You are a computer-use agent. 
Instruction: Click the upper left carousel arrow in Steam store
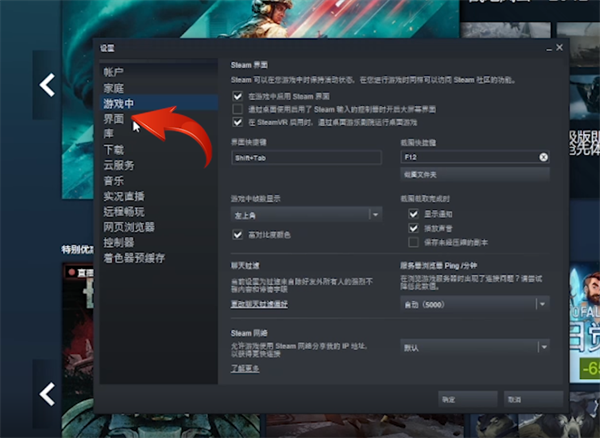47,85
